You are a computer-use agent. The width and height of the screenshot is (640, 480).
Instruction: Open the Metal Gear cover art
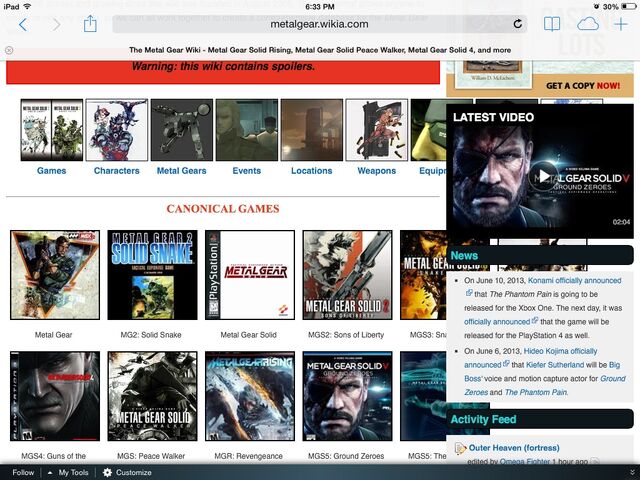(55, 275)
